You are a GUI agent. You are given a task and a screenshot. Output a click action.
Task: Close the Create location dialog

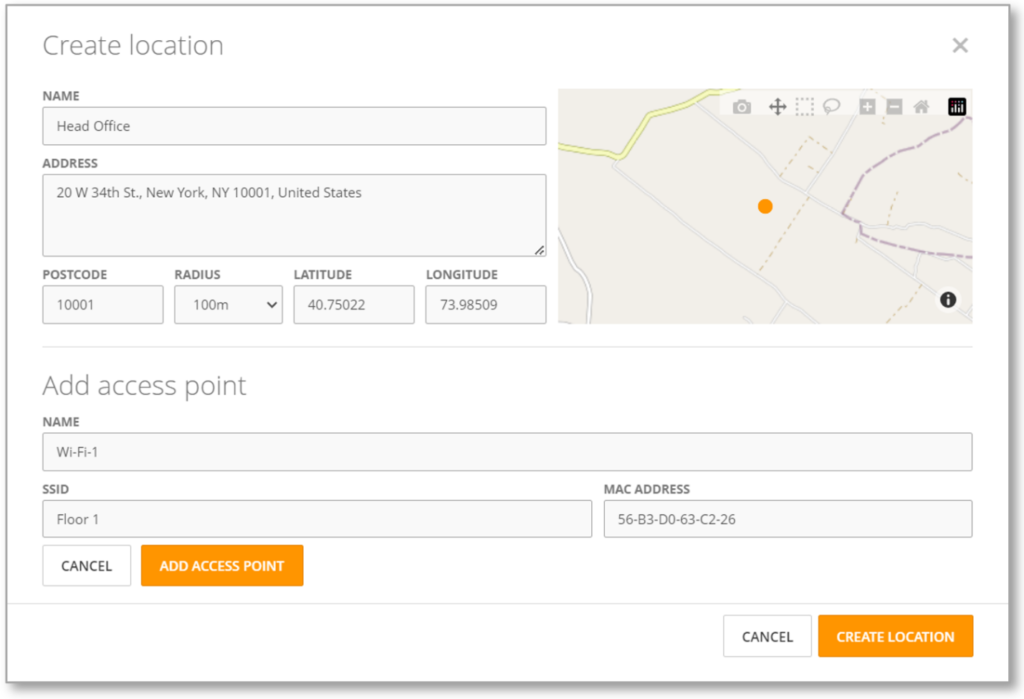(960, 45)
